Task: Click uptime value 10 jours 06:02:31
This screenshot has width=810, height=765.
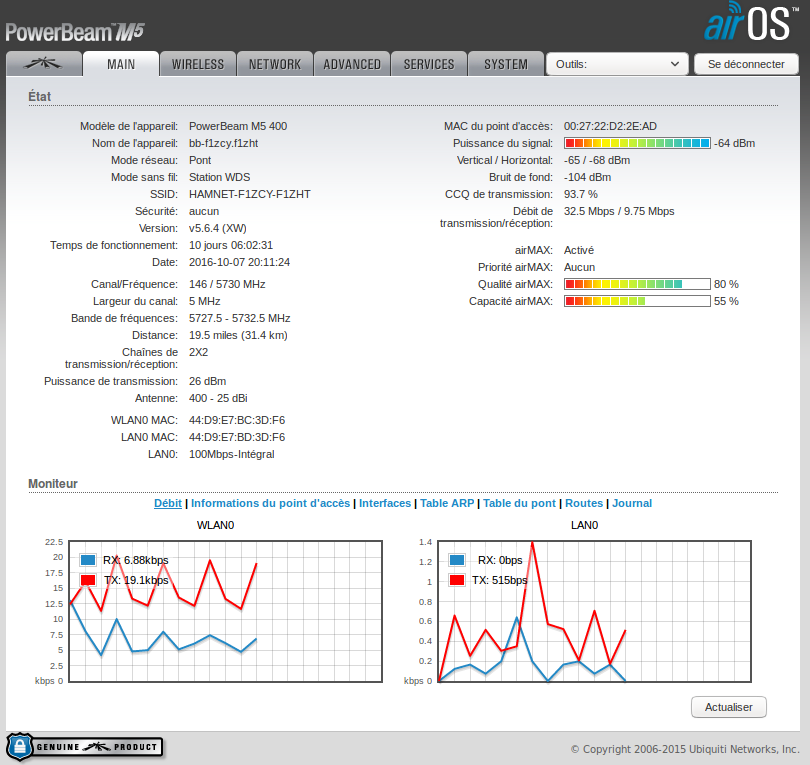Action: click(x=230, y=245)
